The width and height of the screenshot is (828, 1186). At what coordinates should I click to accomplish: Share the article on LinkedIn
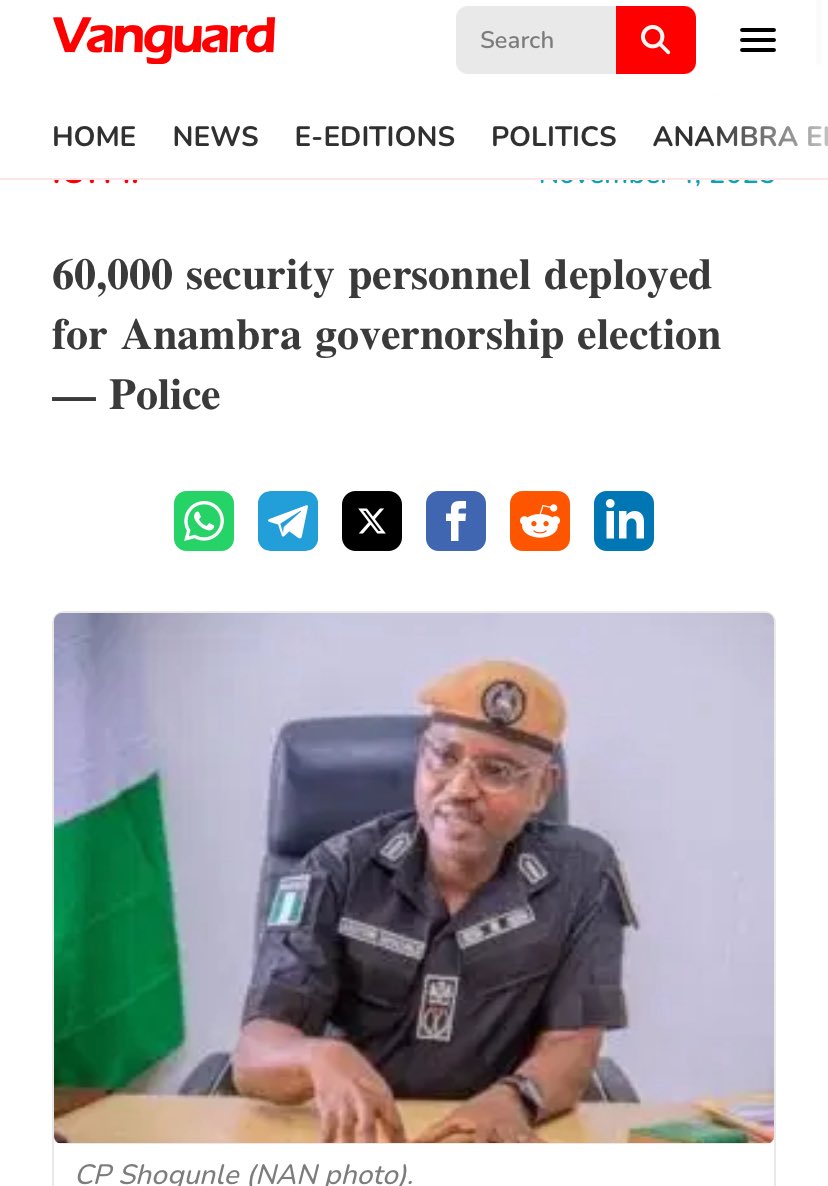point(624,521)
